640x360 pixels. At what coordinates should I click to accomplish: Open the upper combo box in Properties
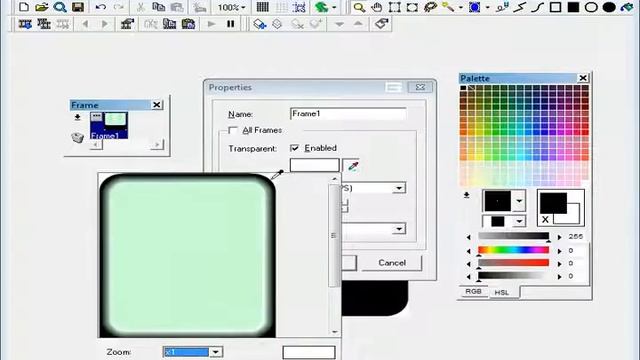coord(399,188)
